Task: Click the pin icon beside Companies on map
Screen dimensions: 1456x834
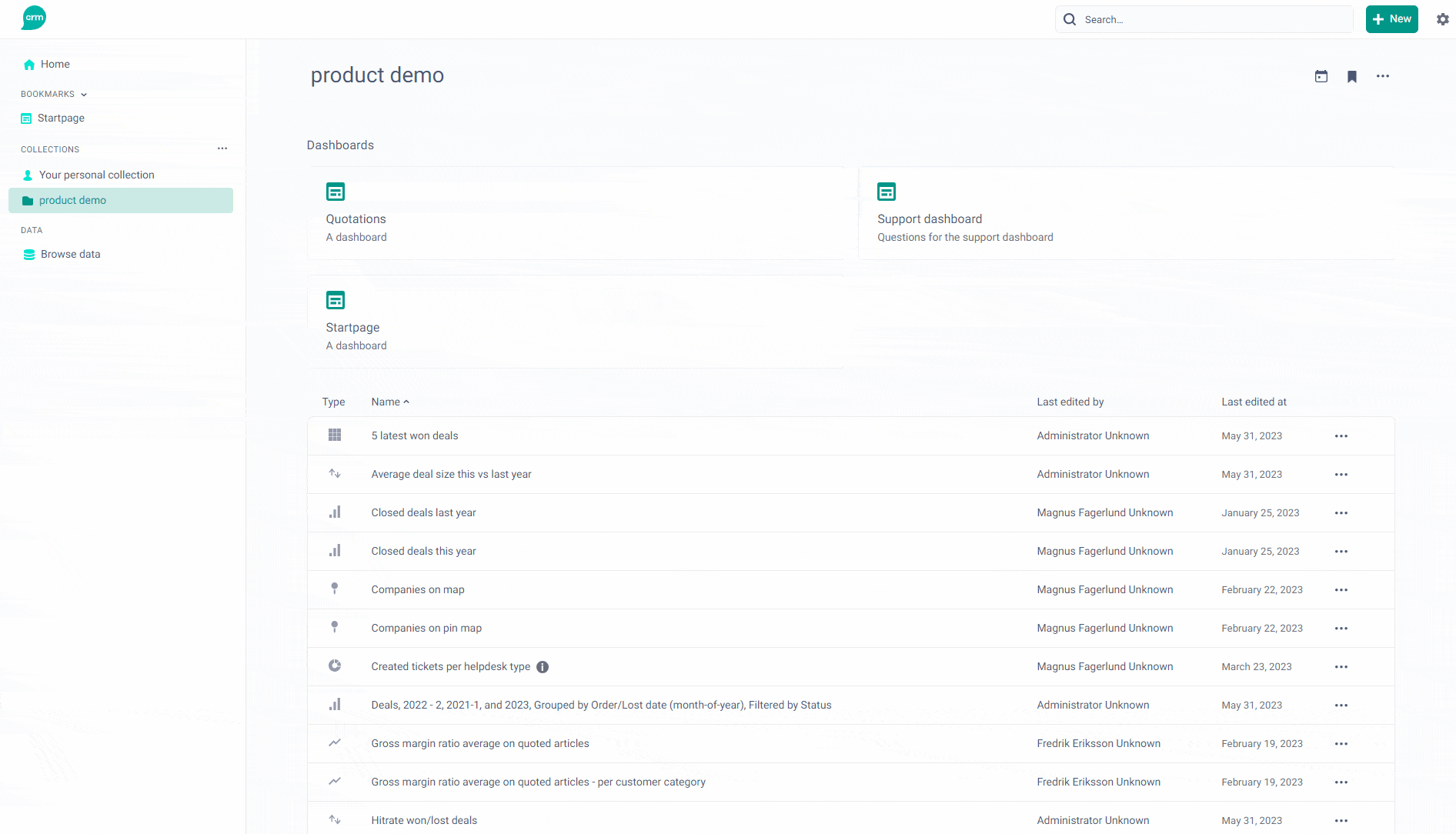Action: (x=335, y=589)
